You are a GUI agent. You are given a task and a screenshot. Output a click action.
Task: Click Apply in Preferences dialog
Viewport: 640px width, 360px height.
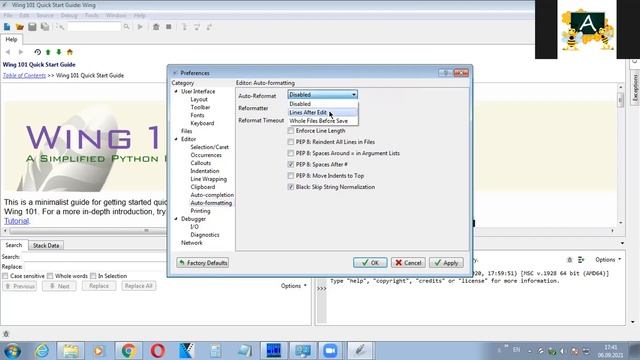point(446,263)
